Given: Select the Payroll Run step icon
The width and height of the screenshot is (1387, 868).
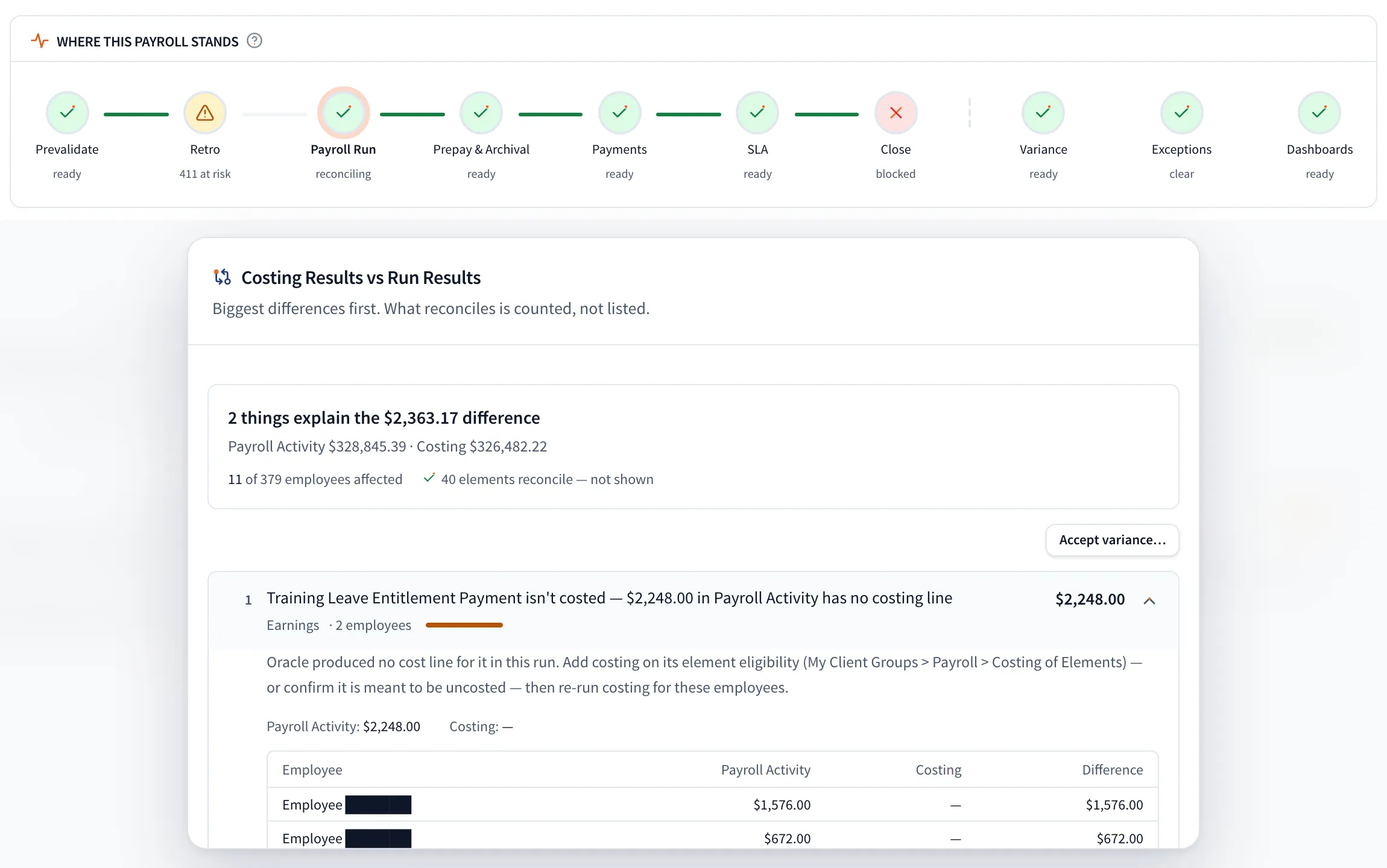Looking at the screenshot, I should pyautogui.click(x=343, y=113).
